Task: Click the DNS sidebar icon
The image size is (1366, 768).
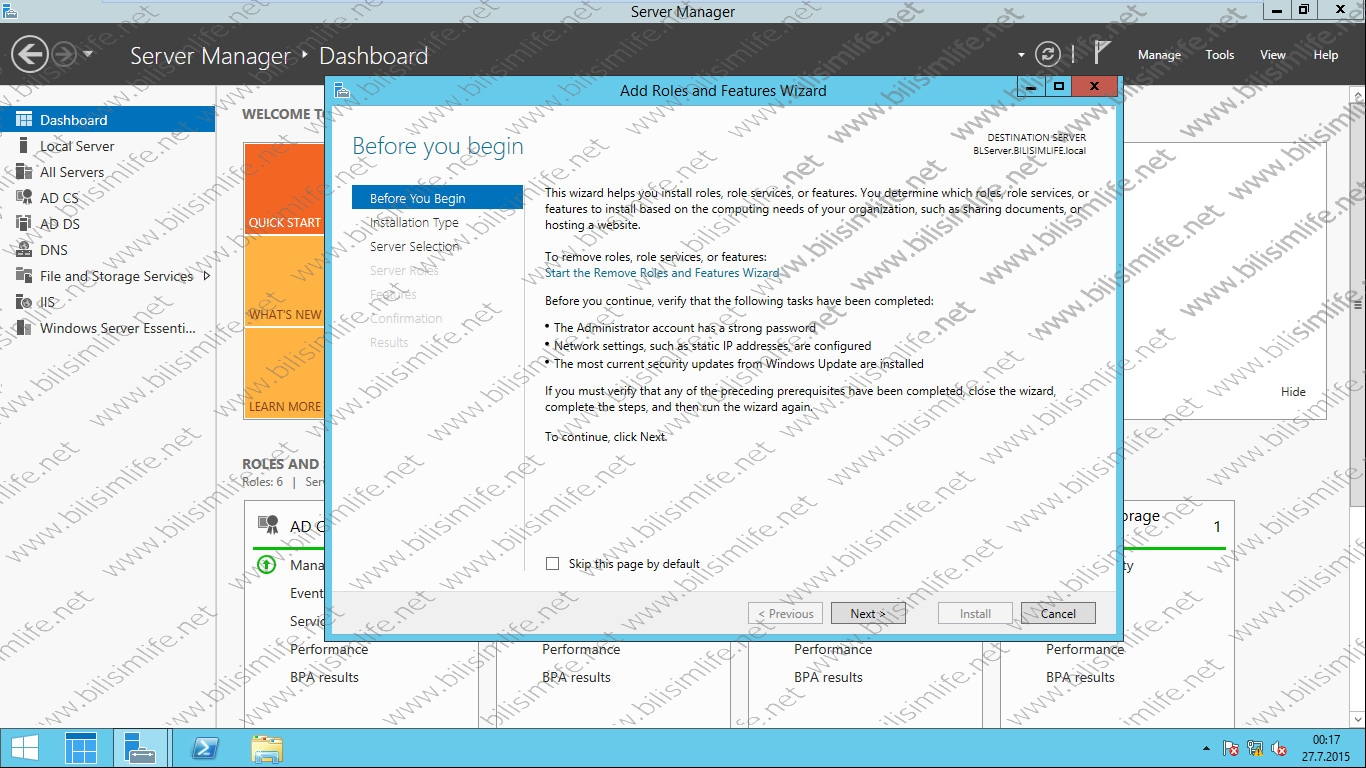Action: tap(24, 249)
